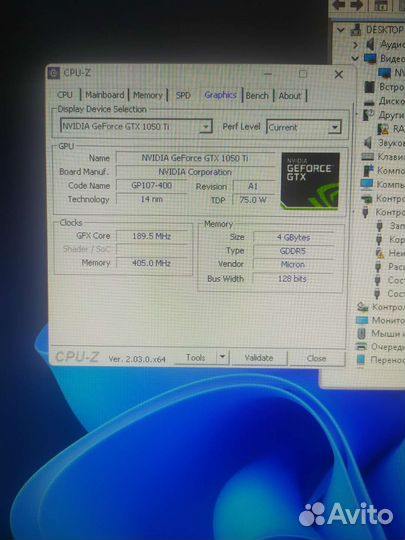
Task: Click the GeForce GTX logo image
Action: click(x=310, y=181)
